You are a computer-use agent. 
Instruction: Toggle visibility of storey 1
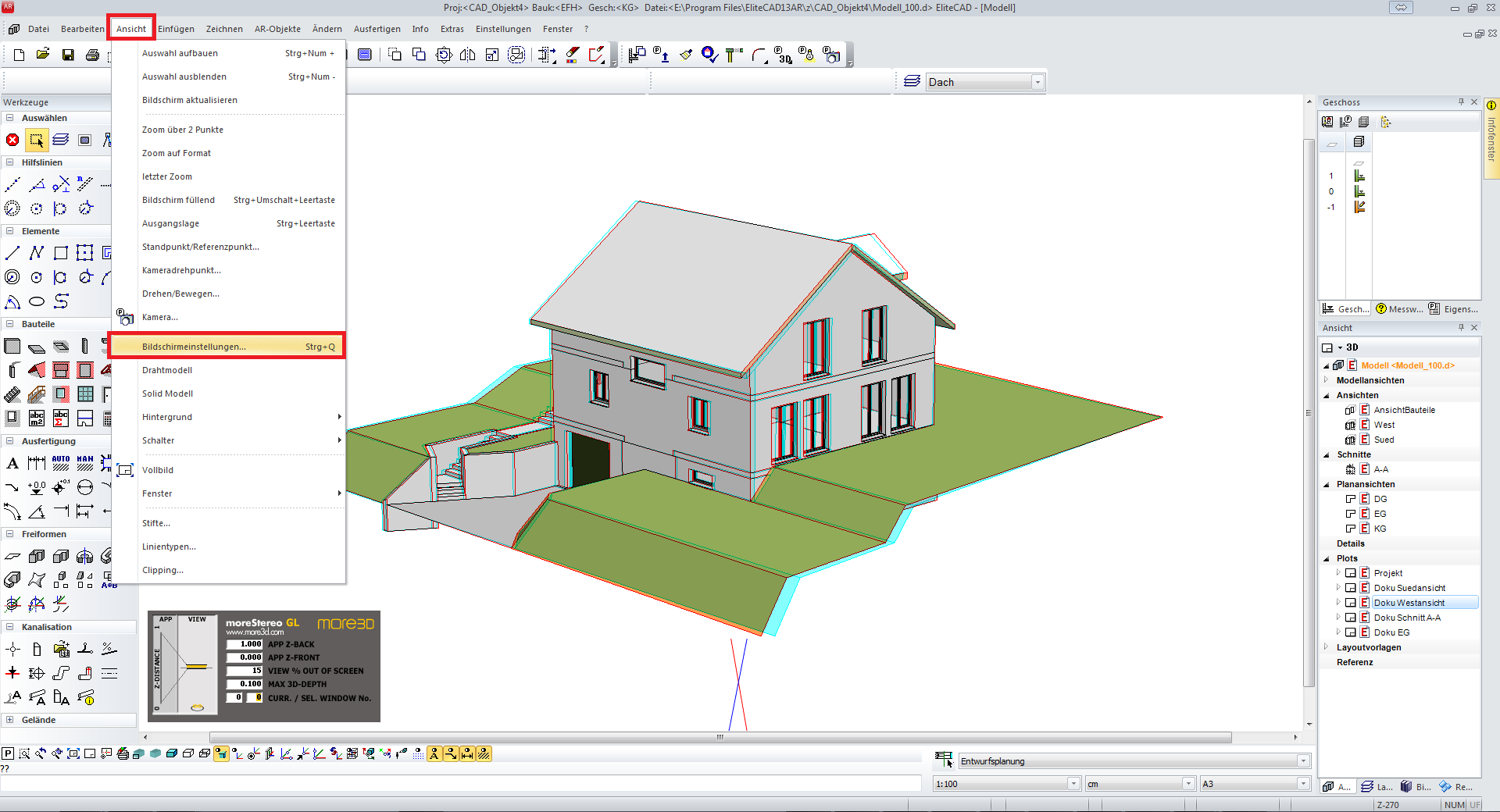[x=1359, y=176]
